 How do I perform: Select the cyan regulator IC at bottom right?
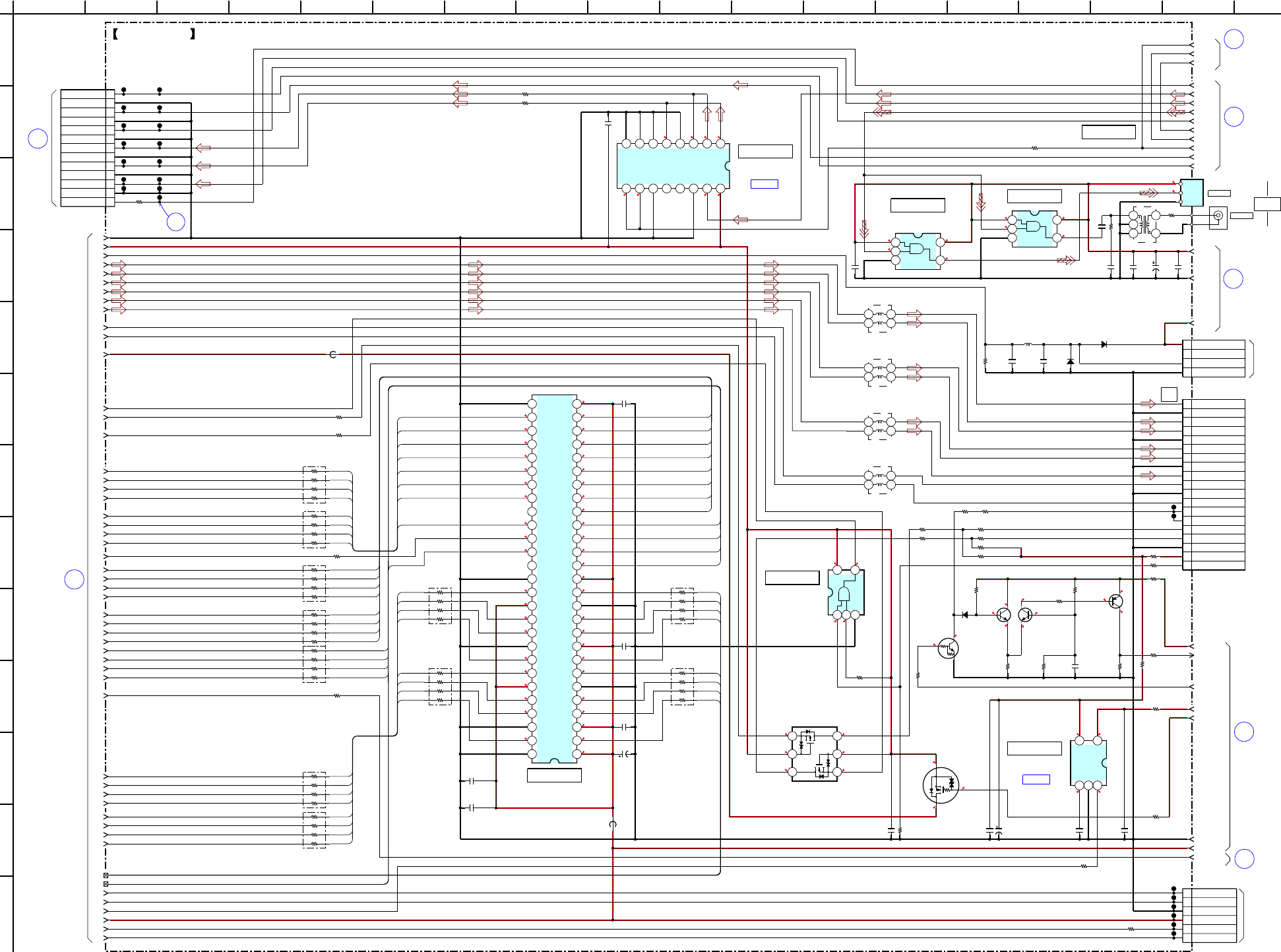click(1088, 763)
